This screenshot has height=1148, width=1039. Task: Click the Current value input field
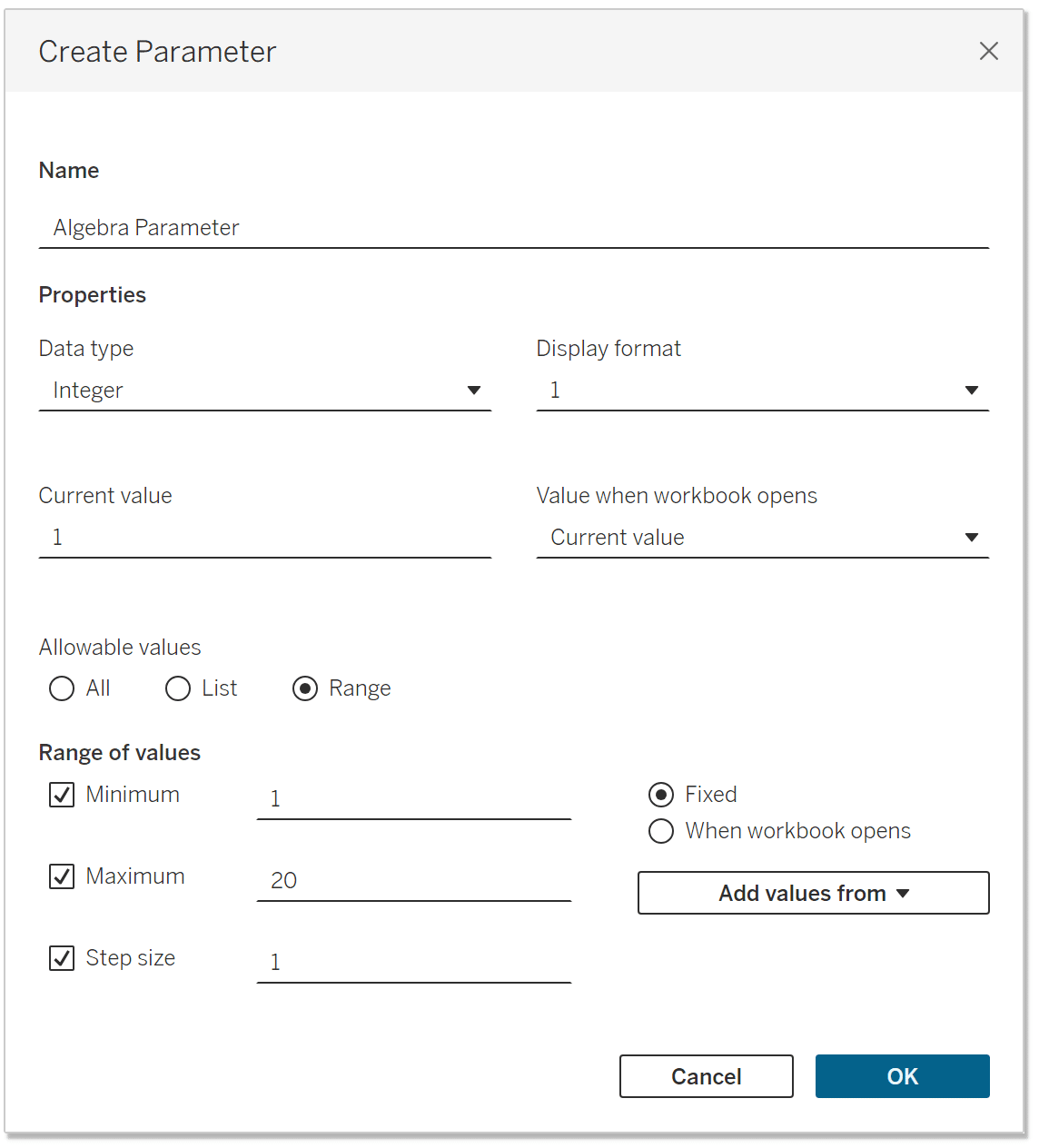264,538
